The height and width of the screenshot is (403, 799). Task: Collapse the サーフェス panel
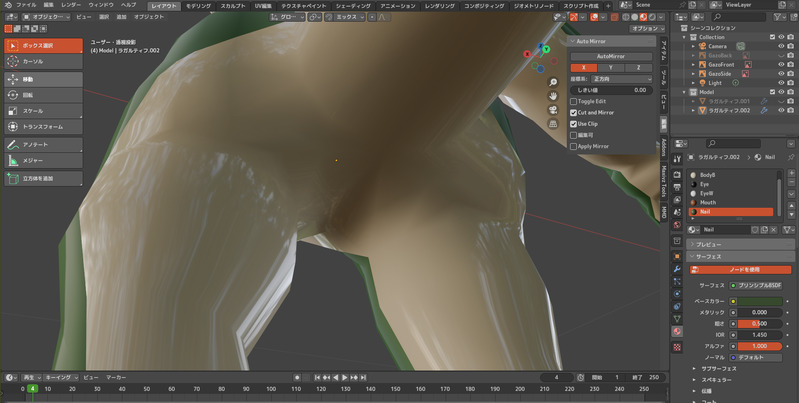click(740, 257)
